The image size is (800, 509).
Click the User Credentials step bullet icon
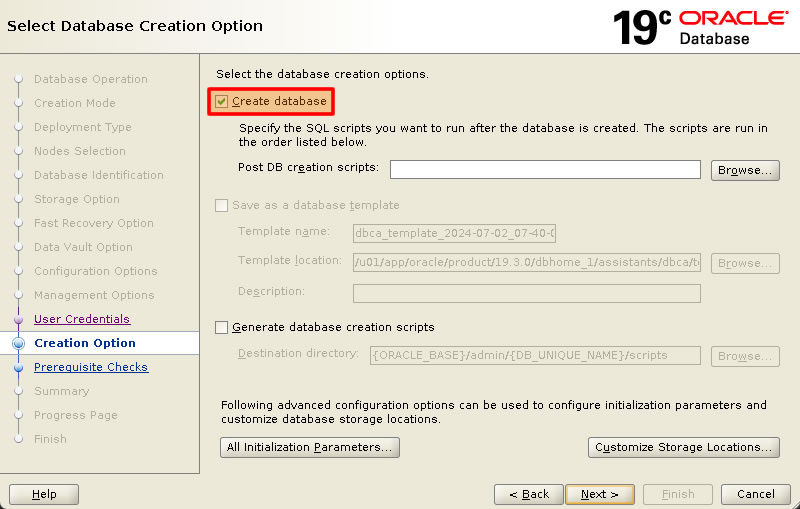[19, 319]
